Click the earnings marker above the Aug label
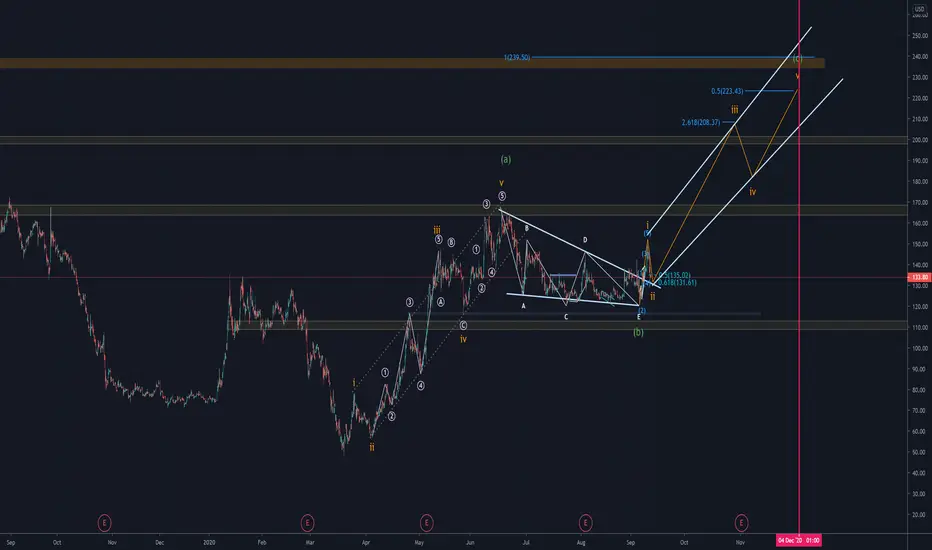932x550 pixels. pyautogui.click(x=585, y=523)
